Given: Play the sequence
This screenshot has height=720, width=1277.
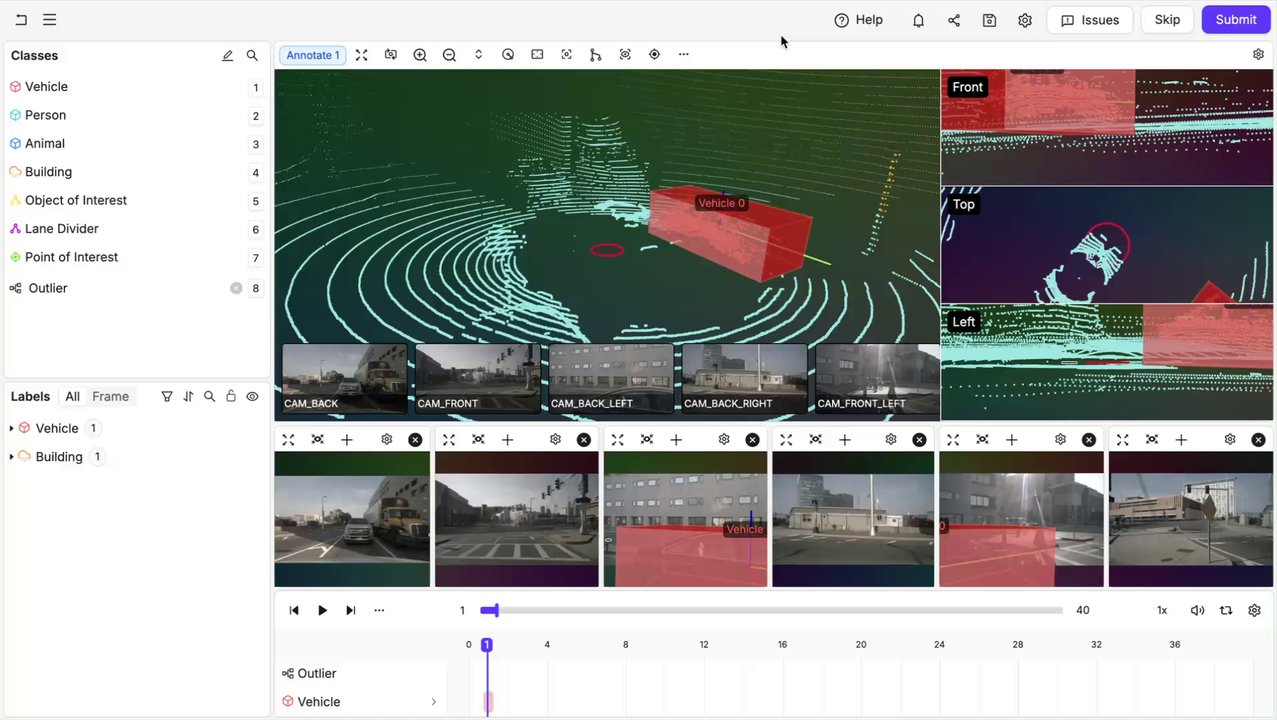Looking at the screenshot, I should click(322, 610).
